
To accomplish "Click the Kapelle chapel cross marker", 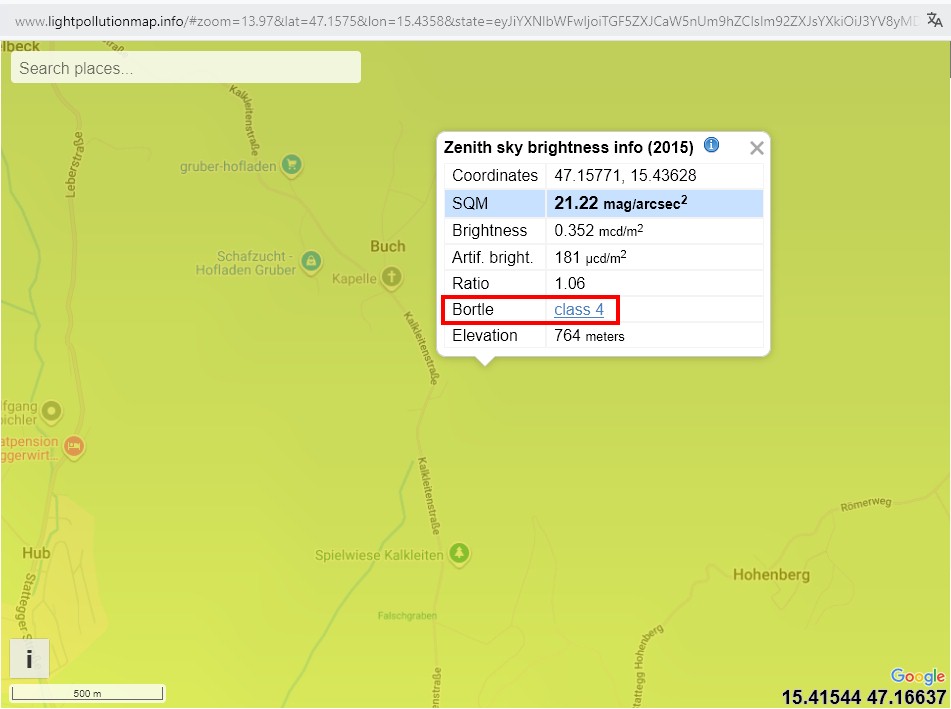I will pos(393,277).
